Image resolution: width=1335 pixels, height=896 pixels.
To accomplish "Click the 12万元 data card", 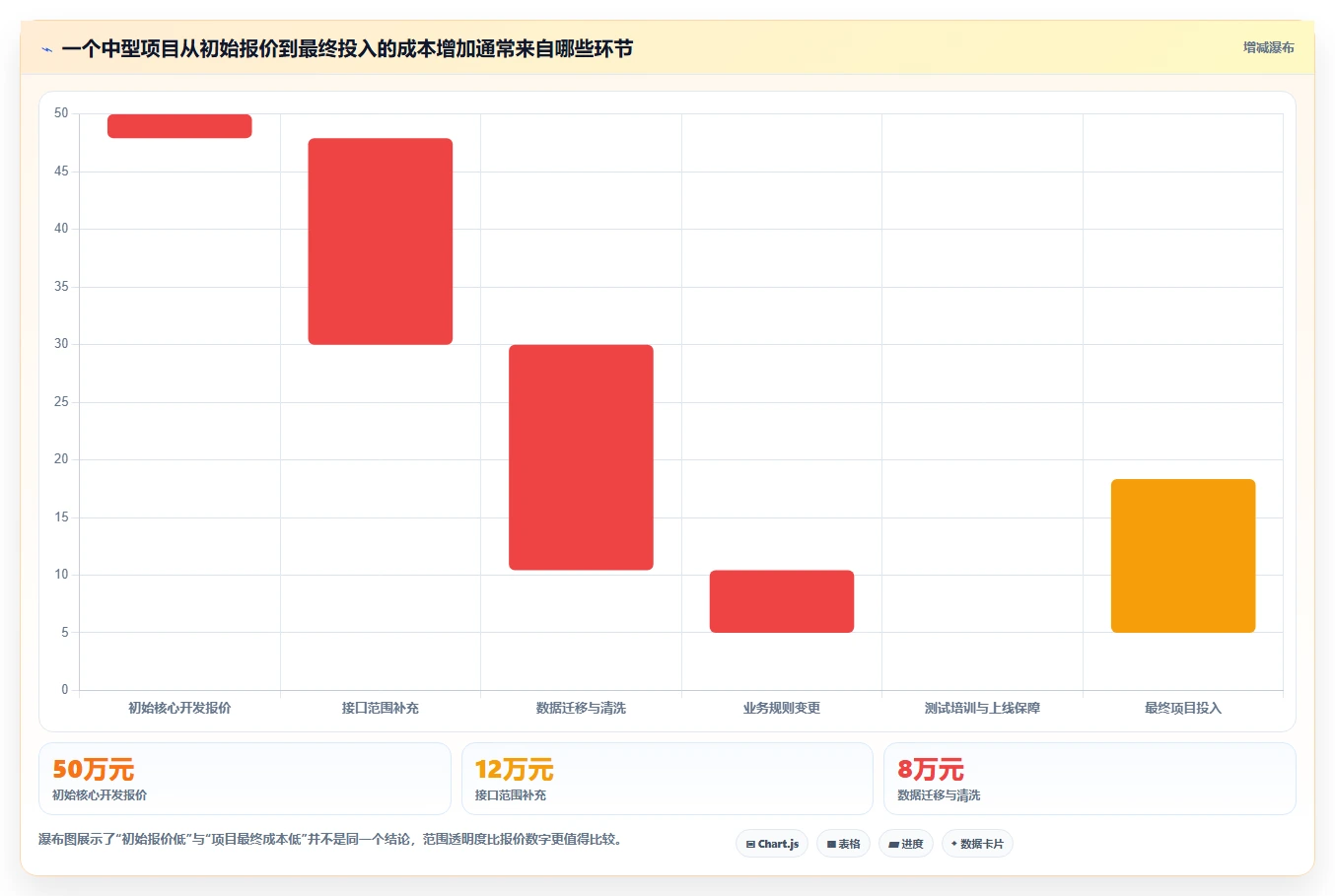I will pos(667,779).
